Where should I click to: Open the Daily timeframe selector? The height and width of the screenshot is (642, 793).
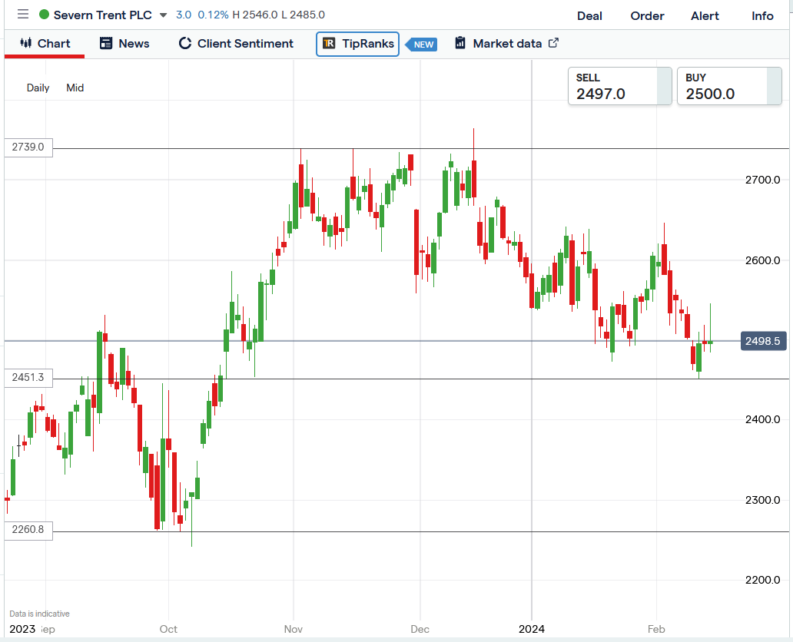38,88
